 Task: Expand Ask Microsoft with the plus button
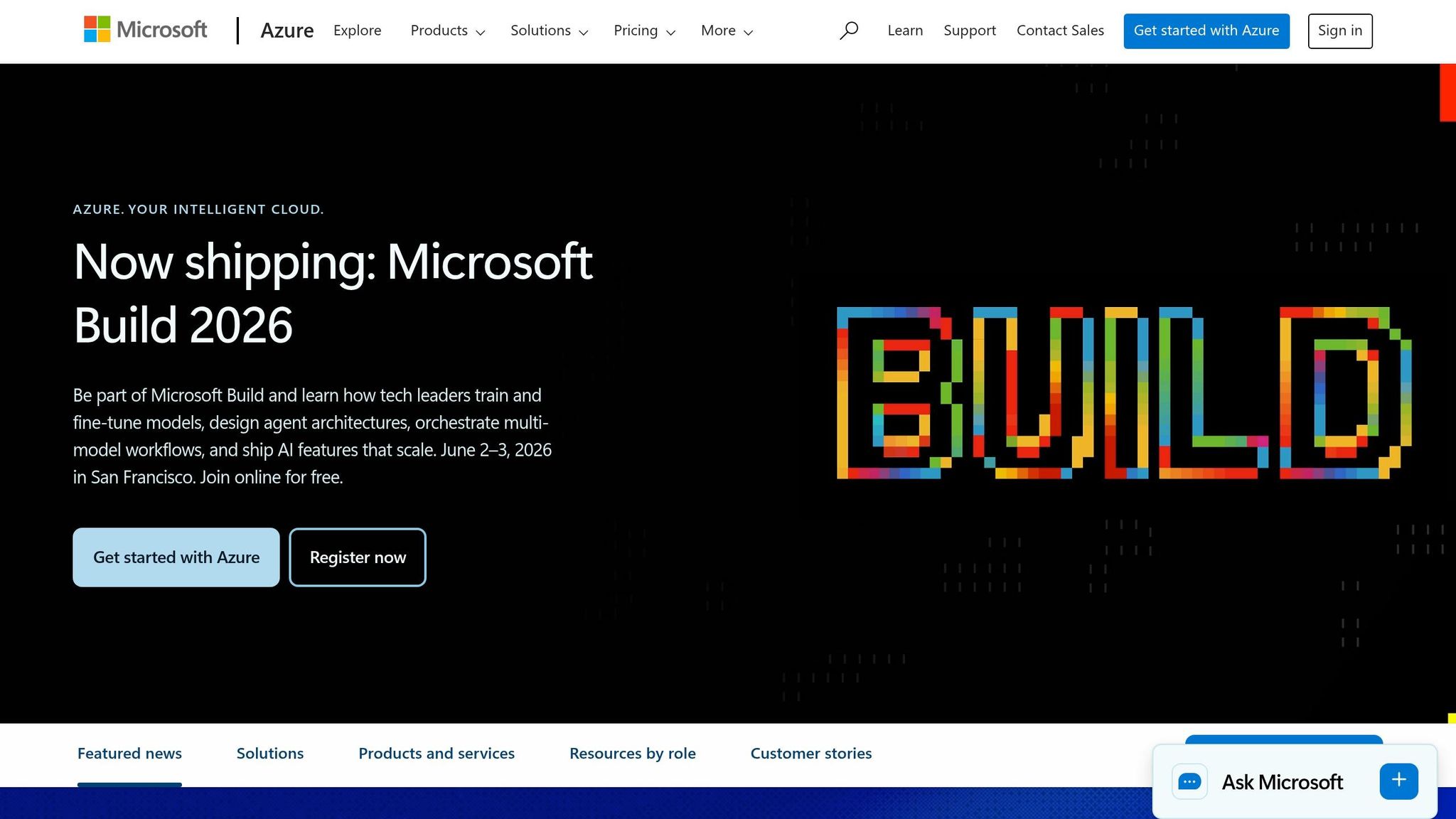tap(1398, 781)
